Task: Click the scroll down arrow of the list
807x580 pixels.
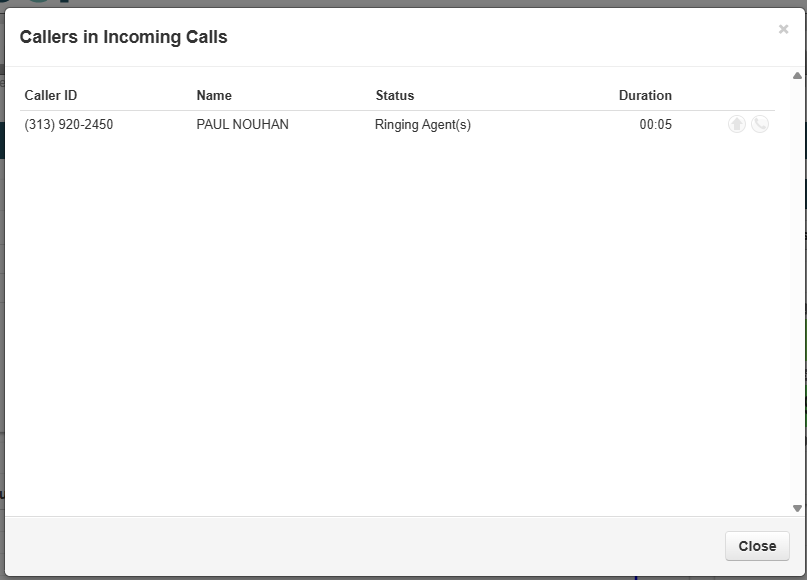Action: (797, 508)
